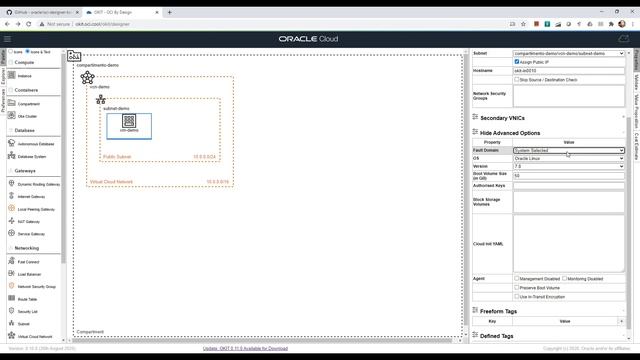Switch to the OKIT browser tab

tap(122, 12)
